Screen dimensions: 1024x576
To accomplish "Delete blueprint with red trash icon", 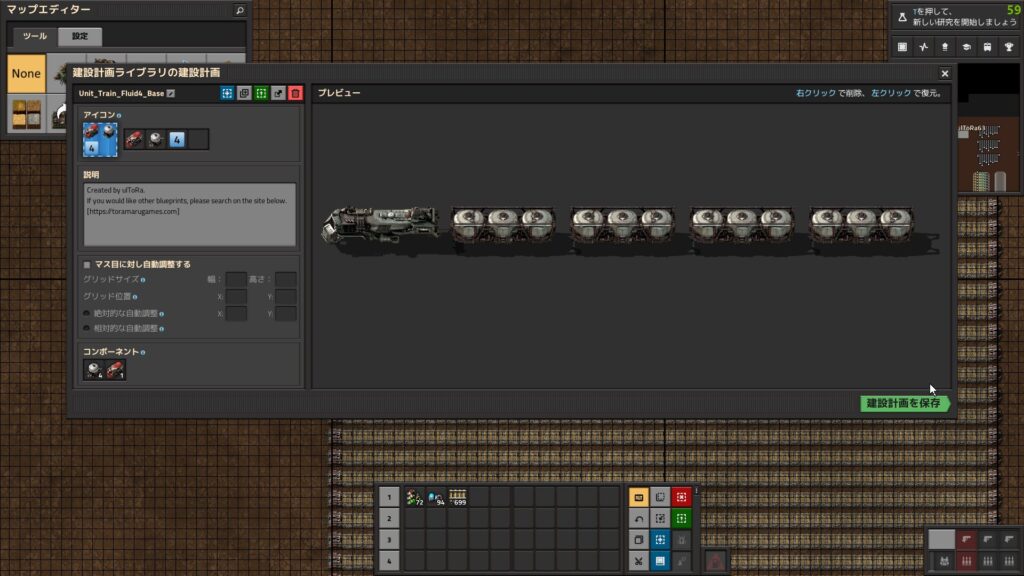I will click(x=295, y=93).
